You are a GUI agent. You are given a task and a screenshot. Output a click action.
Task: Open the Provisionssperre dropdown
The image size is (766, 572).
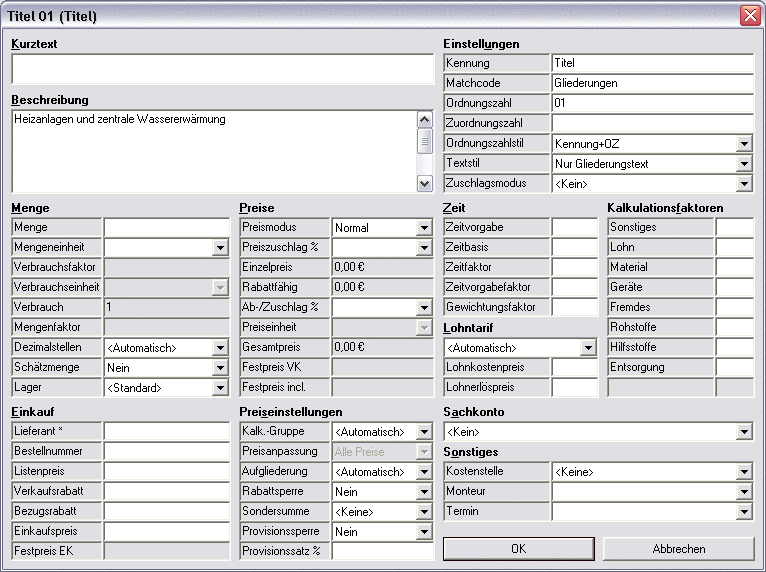tap(424, 532)
